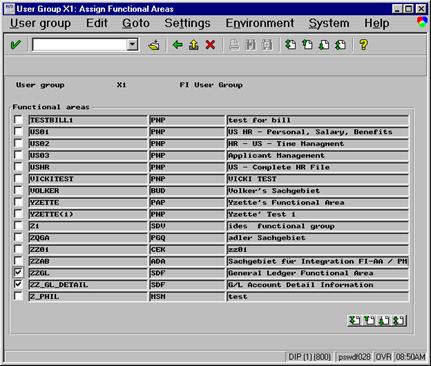Screen dimensions: 431x366
Task: Open the Settings menu
Action: [x=187, y=23]
